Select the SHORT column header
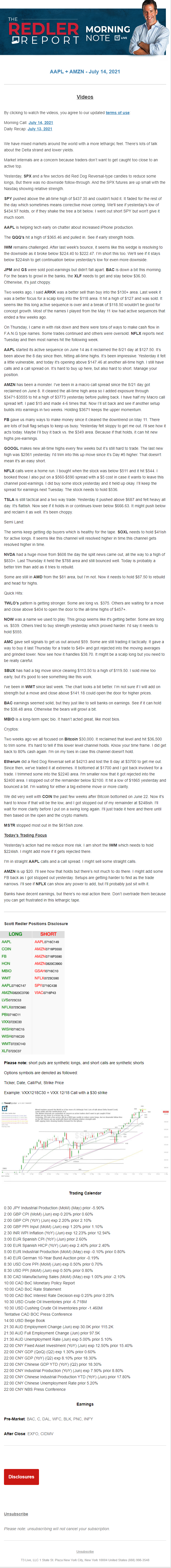This screenshot has height=1568, width=171. (48, 934)
